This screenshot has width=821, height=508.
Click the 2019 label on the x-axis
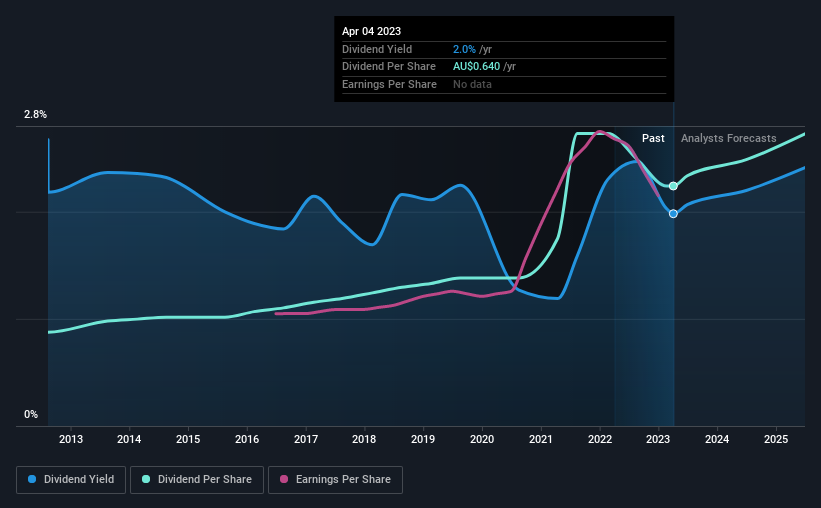[423, 439]
